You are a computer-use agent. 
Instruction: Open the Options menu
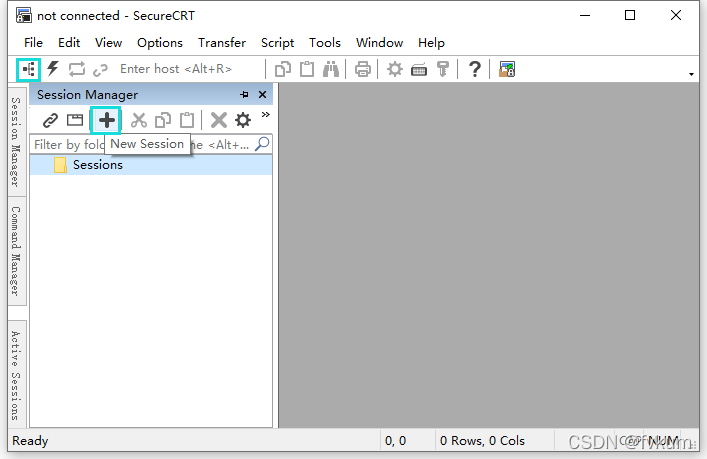[160, 43]
